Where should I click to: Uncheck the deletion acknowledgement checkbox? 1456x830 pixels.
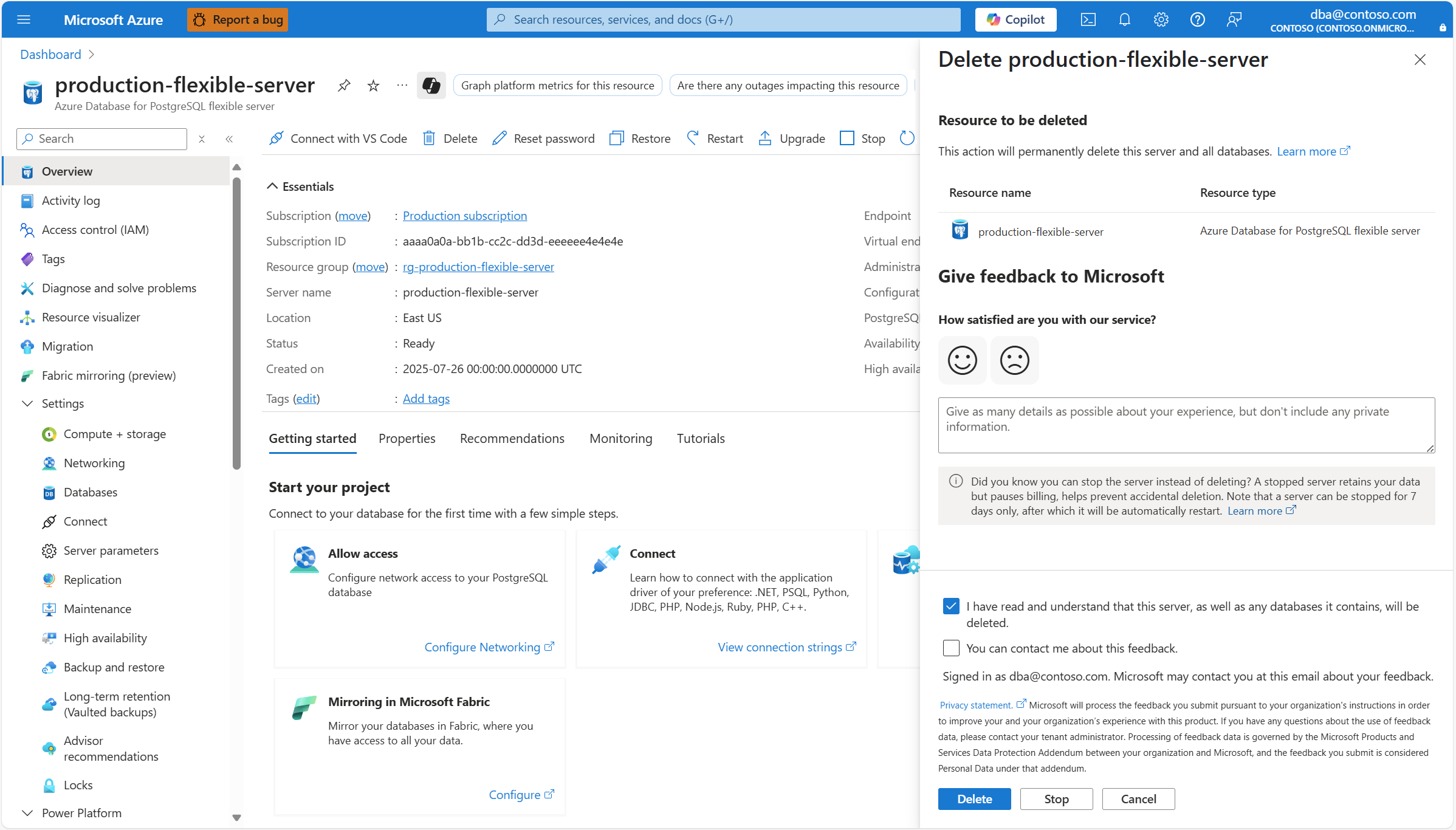point(951,606)
